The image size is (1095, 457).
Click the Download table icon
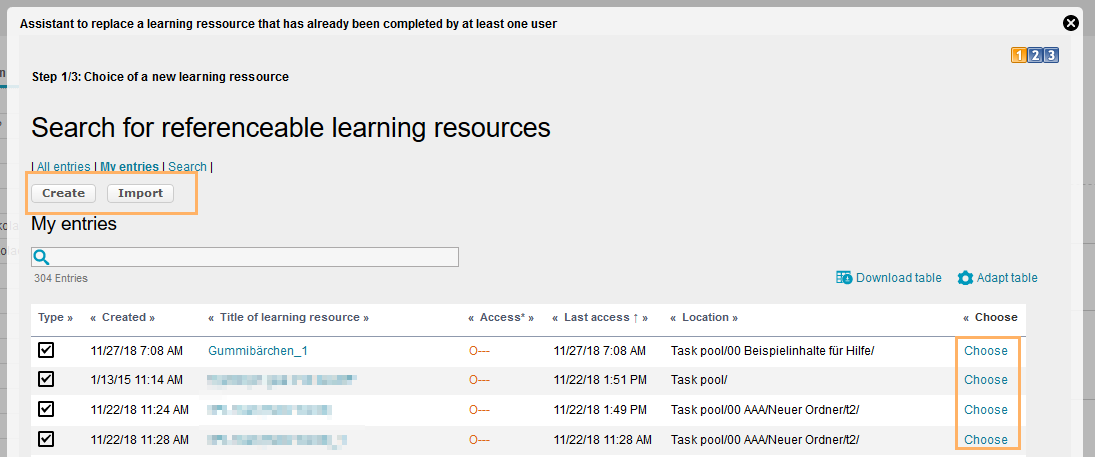[844, 278]
